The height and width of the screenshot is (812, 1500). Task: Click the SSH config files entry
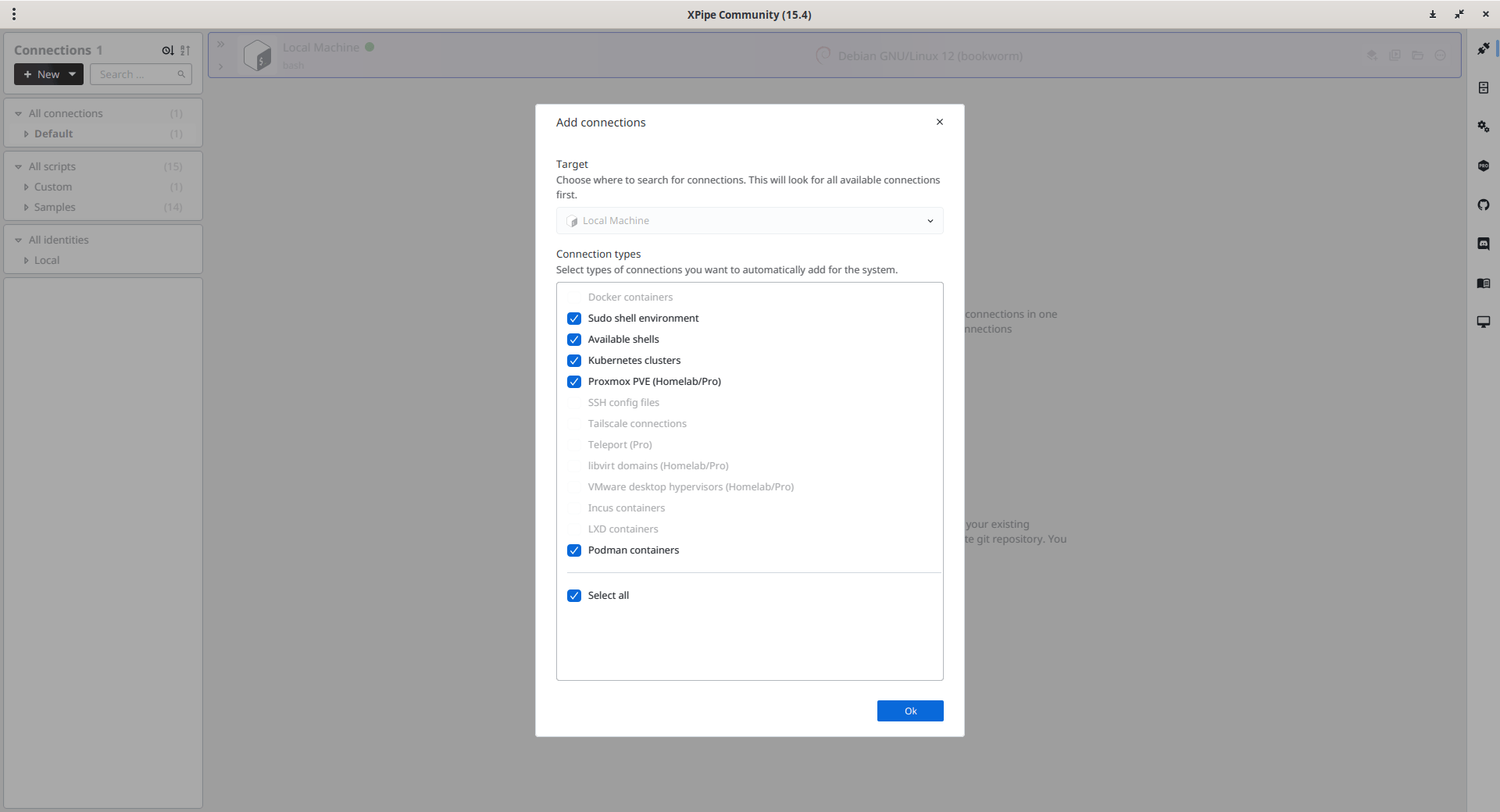point(623,403)
